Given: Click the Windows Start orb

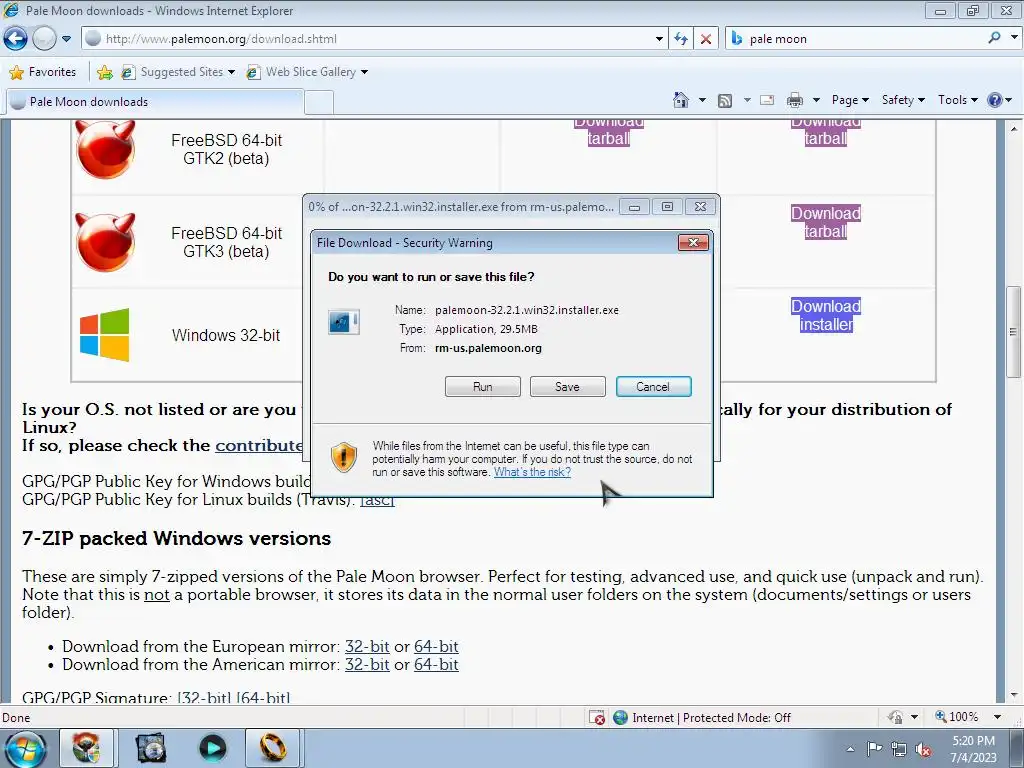Looking at the screenshot, I should pos(24,748).
